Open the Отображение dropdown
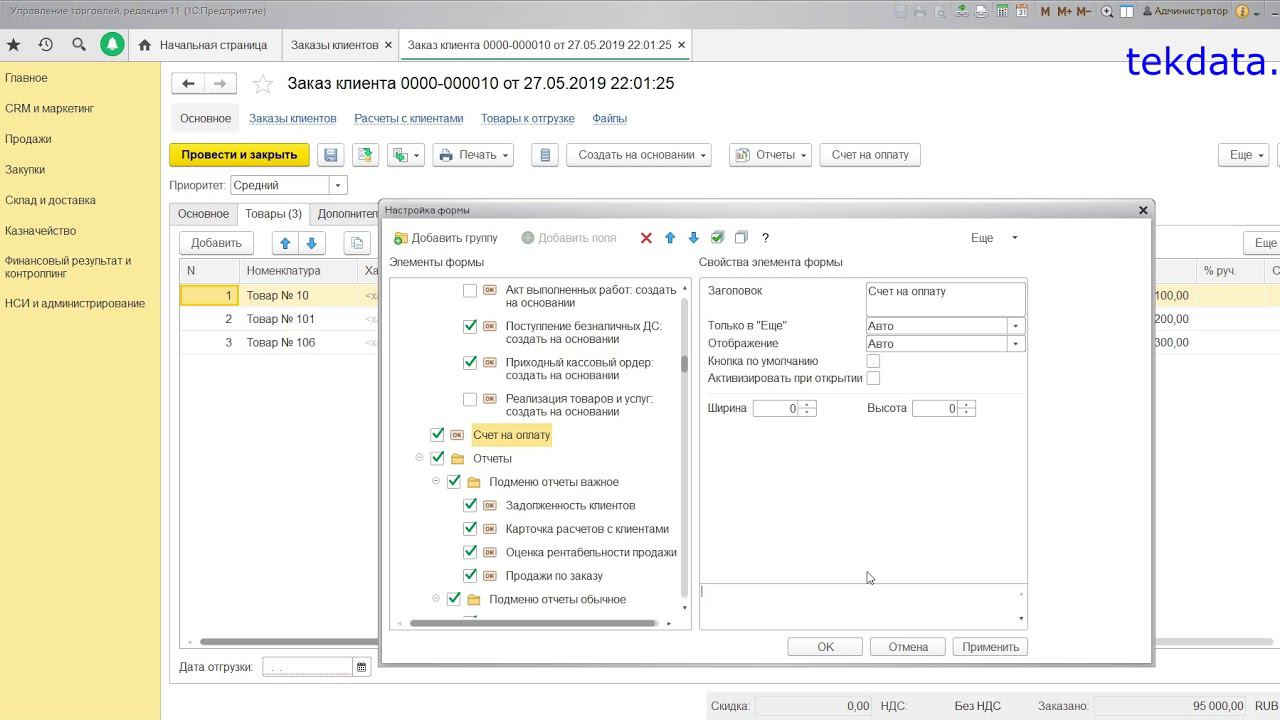The width and height of the screenshot is (1280, 720). coord(1016,344)
